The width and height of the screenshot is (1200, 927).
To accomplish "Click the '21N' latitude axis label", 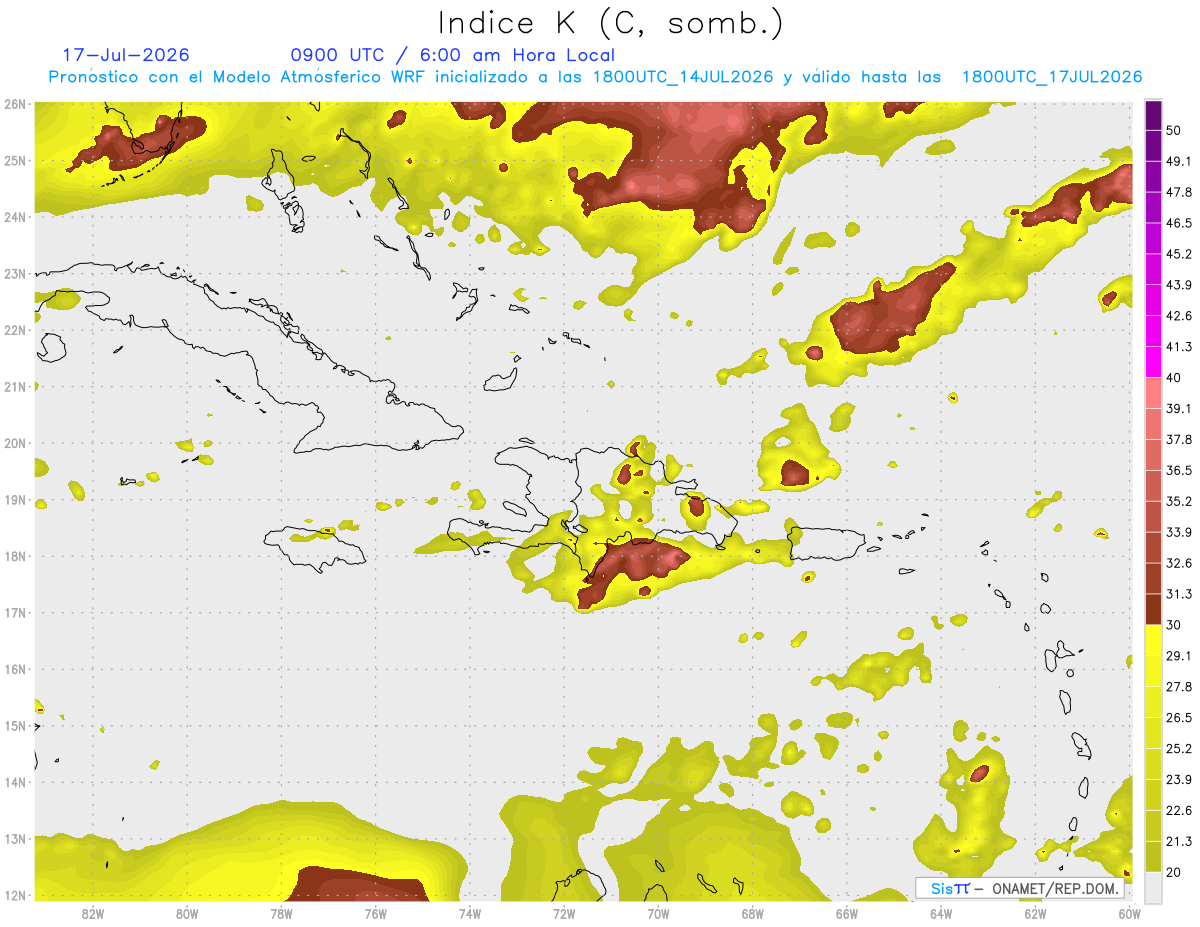I will coord(15,386).
